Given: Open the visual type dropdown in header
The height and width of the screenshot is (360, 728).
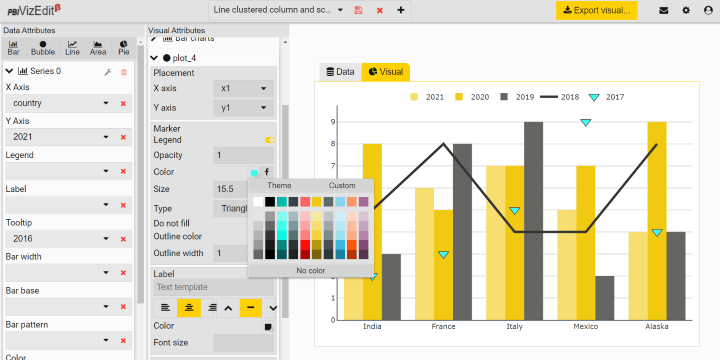Looking at the screenshot, I should click(340, 10).
